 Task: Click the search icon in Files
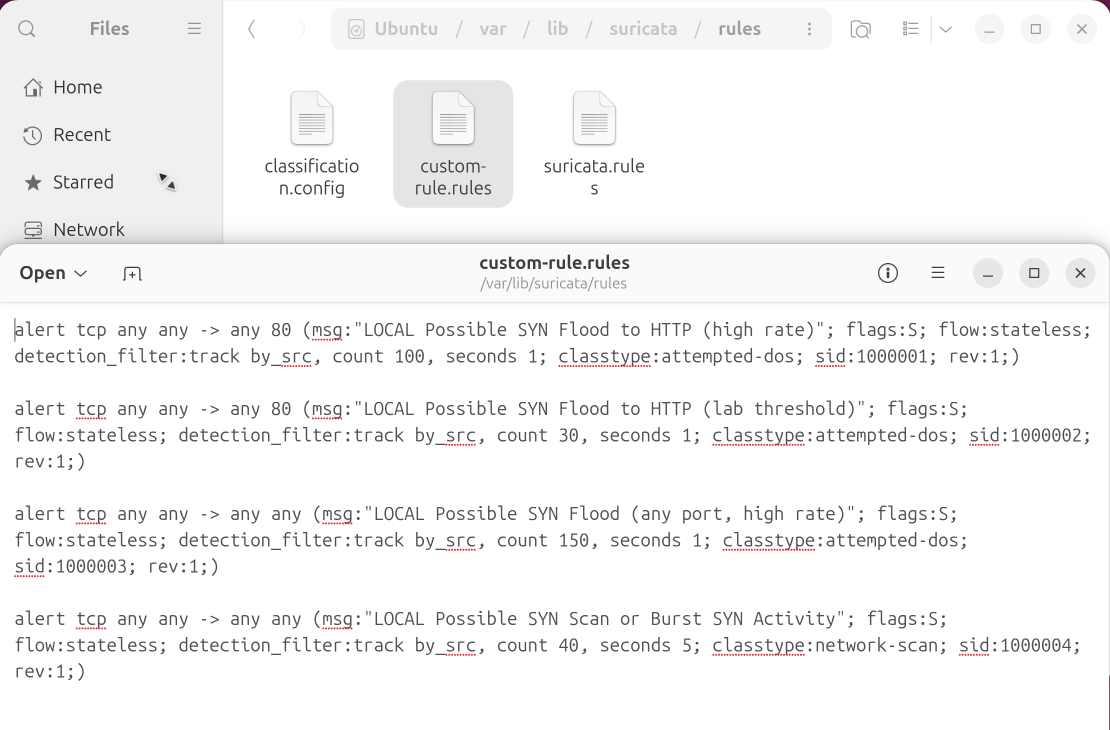[x=27, y=29]
